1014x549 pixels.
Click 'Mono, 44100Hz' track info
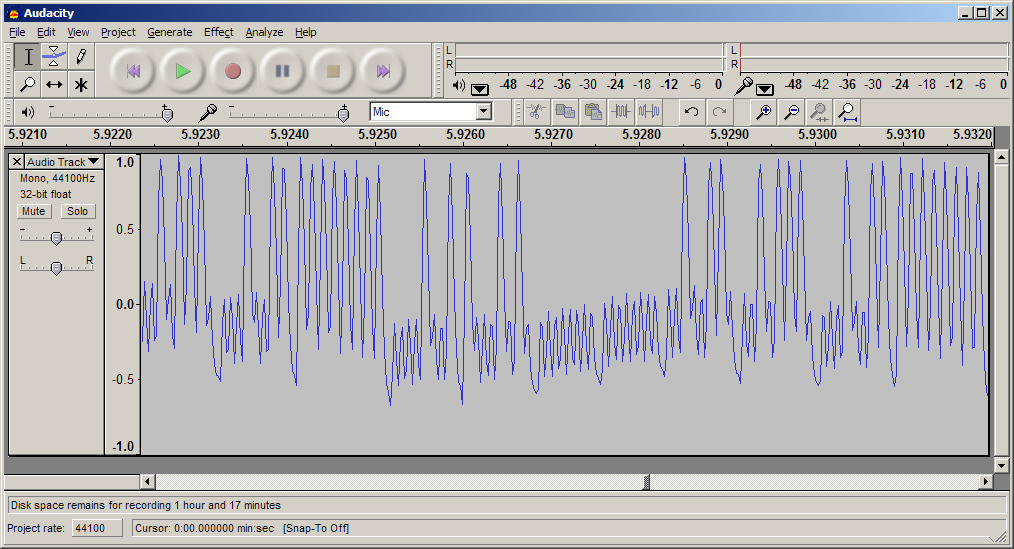57,178
